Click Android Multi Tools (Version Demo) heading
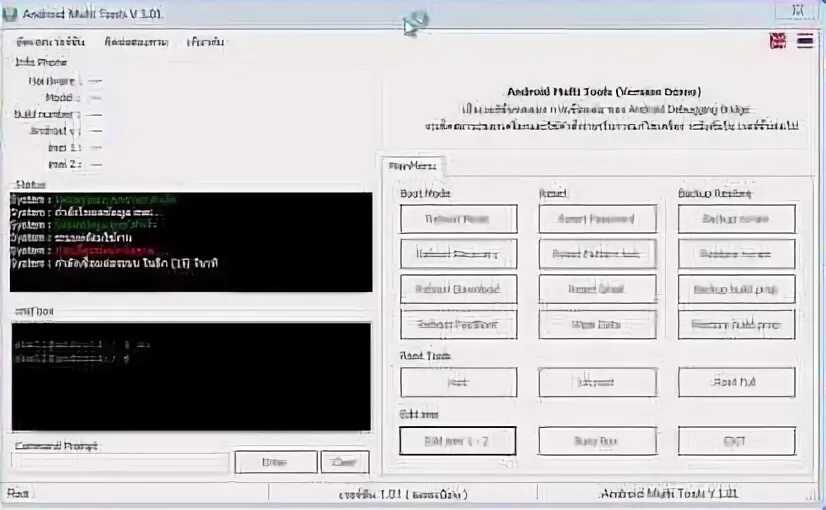Viewport: 826px width, 510px height. [x=604, y=92]
